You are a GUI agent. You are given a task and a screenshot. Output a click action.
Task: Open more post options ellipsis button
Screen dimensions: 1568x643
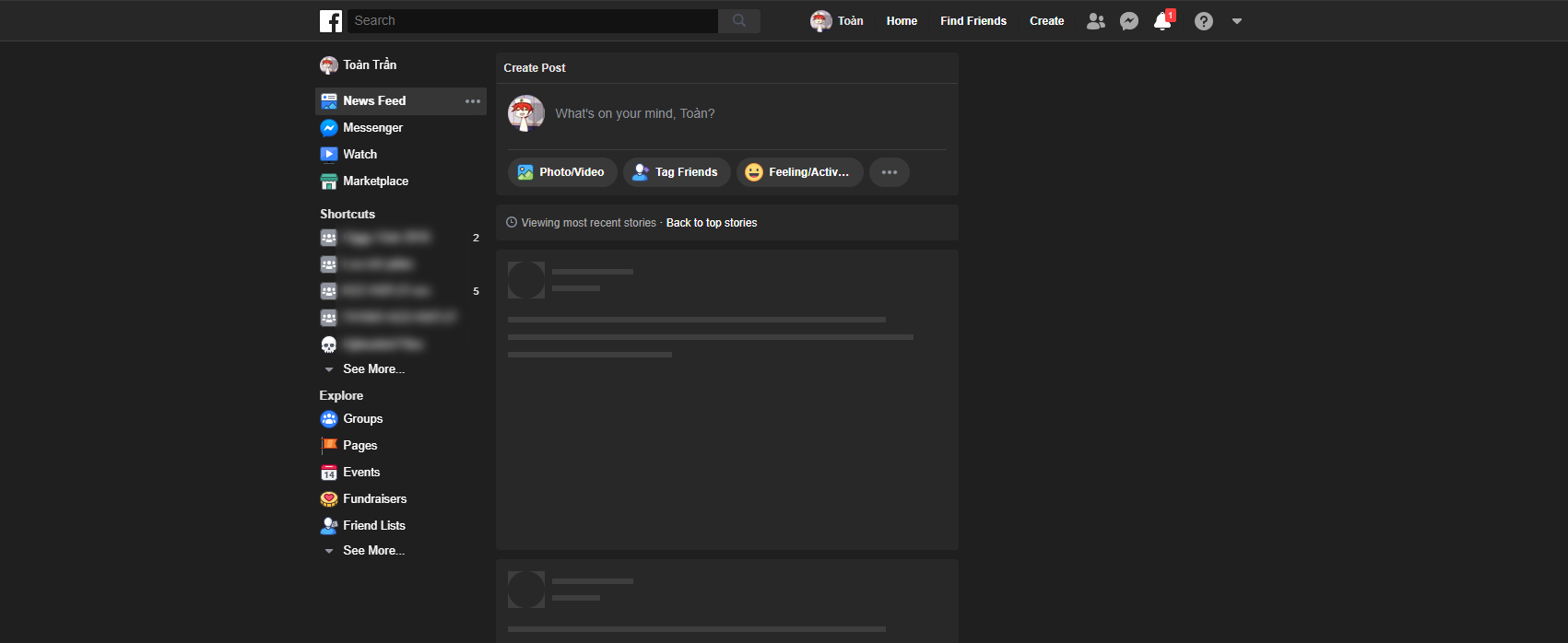pyautogui.click(x=890, y=172)
